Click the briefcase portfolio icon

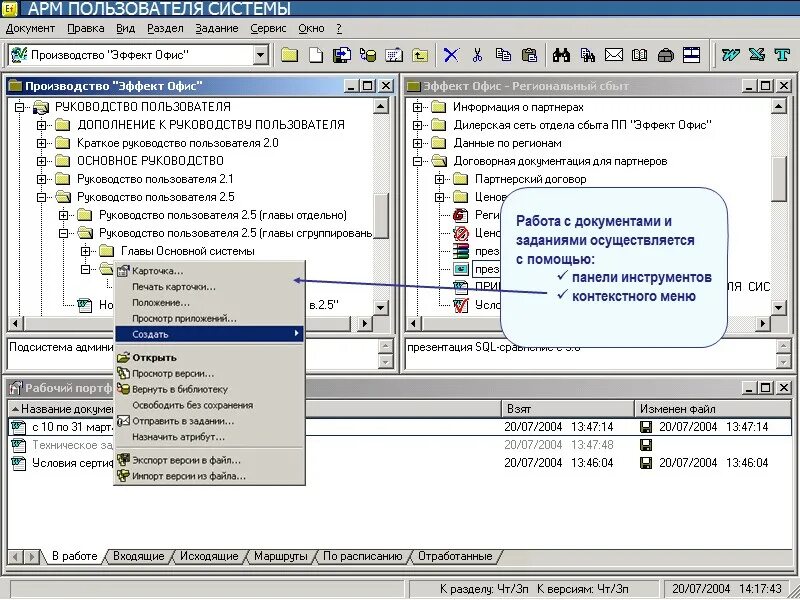point(666,55)
